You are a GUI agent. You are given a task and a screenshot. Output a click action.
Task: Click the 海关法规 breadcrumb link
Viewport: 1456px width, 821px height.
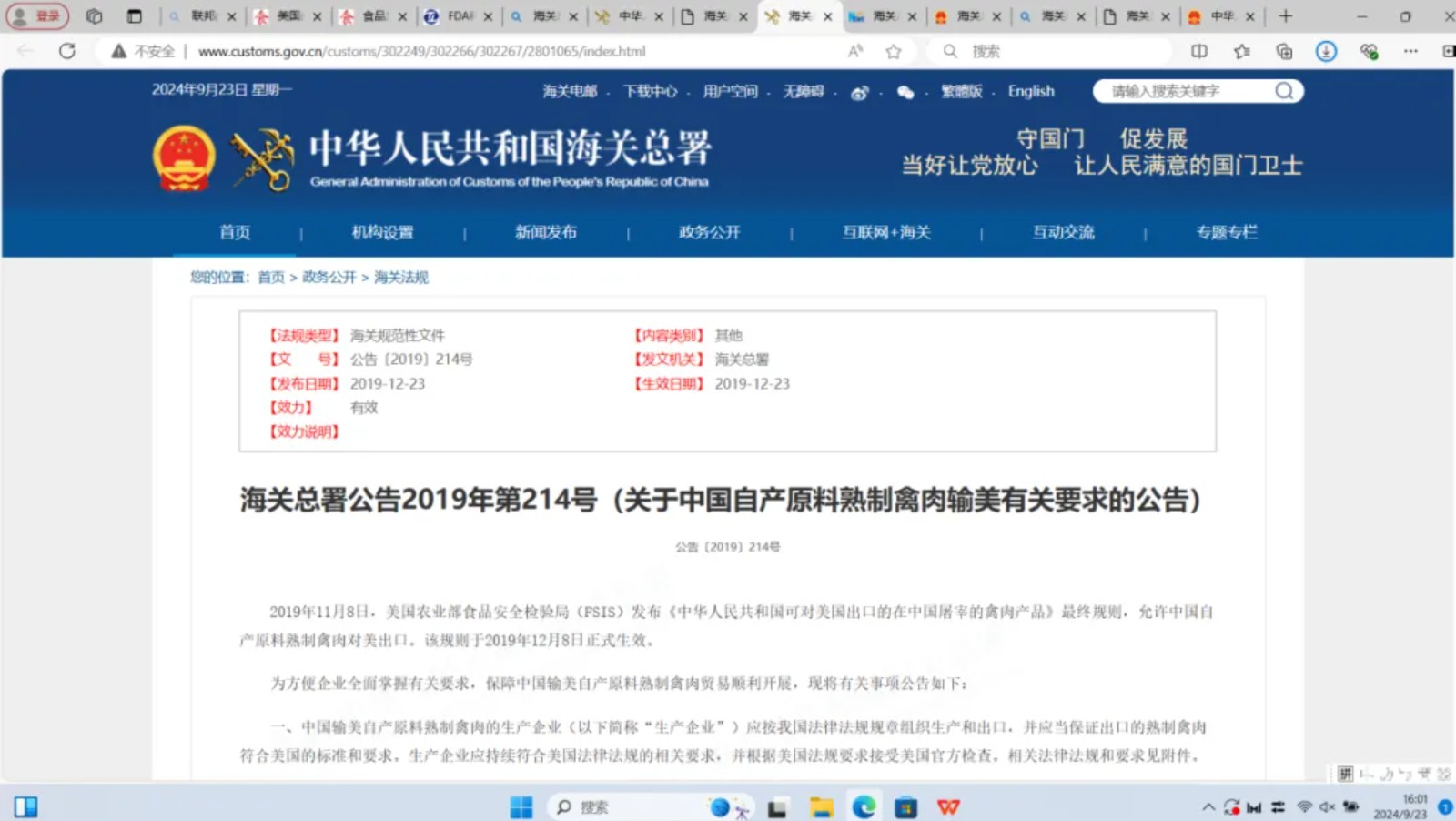(399, 277)
